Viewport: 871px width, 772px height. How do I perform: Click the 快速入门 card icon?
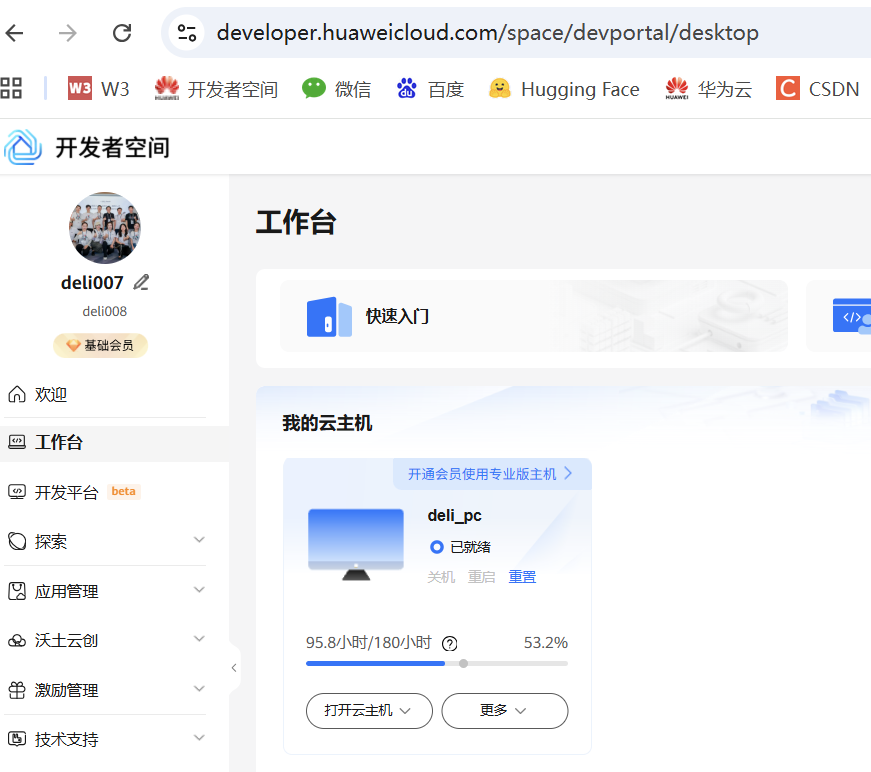click(330, 317)
